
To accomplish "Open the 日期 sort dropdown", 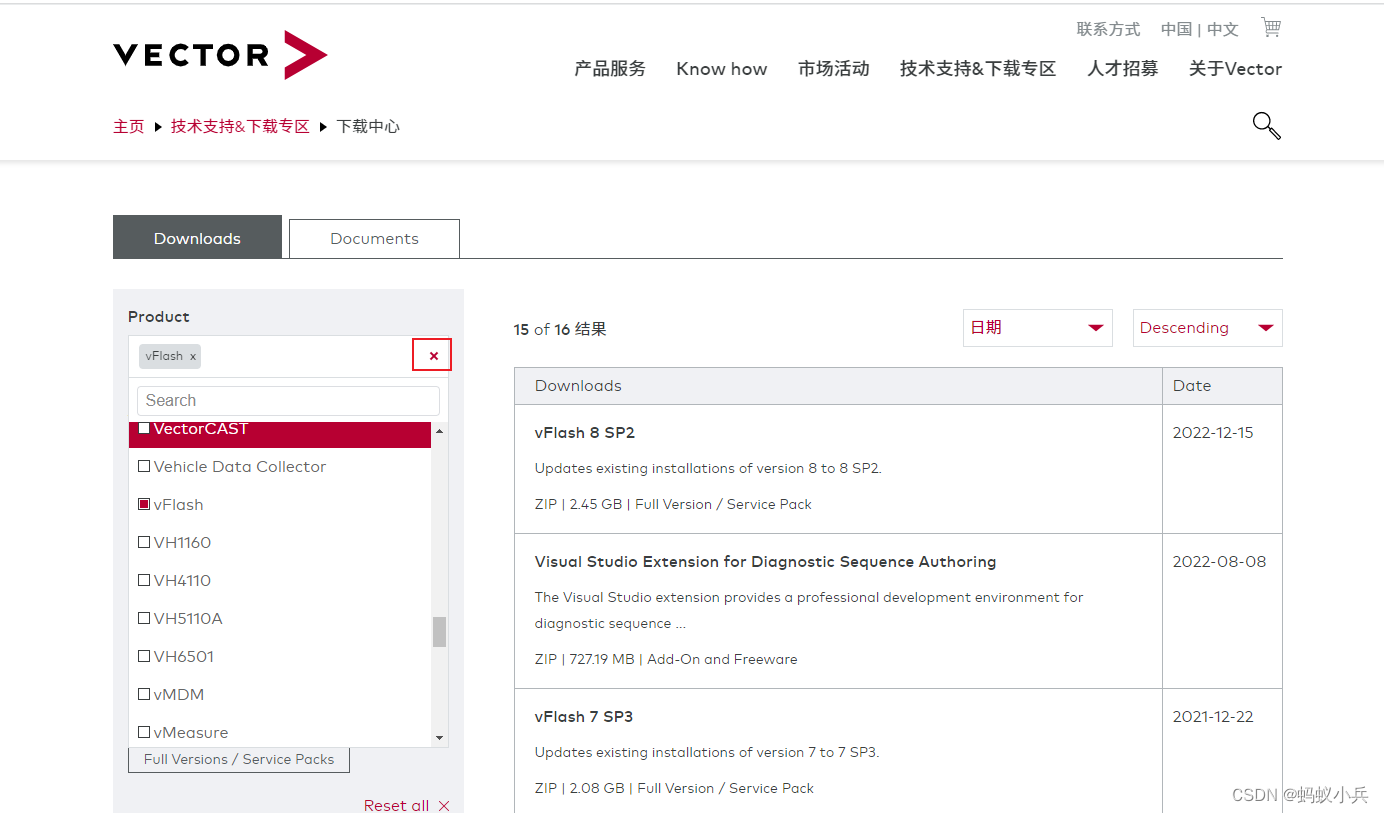I will click(x=1038, y=328).
